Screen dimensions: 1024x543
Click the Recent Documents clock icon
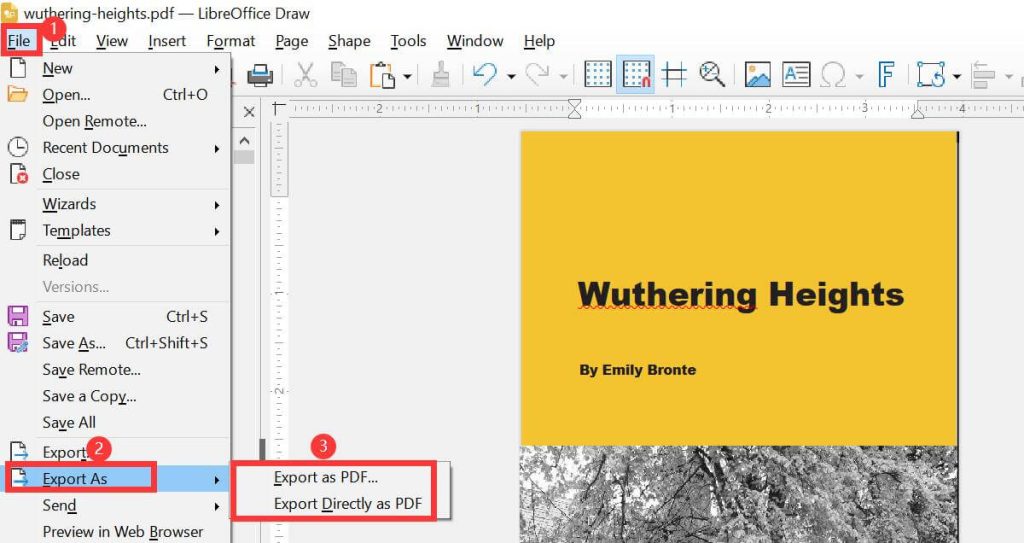point(18,147)
